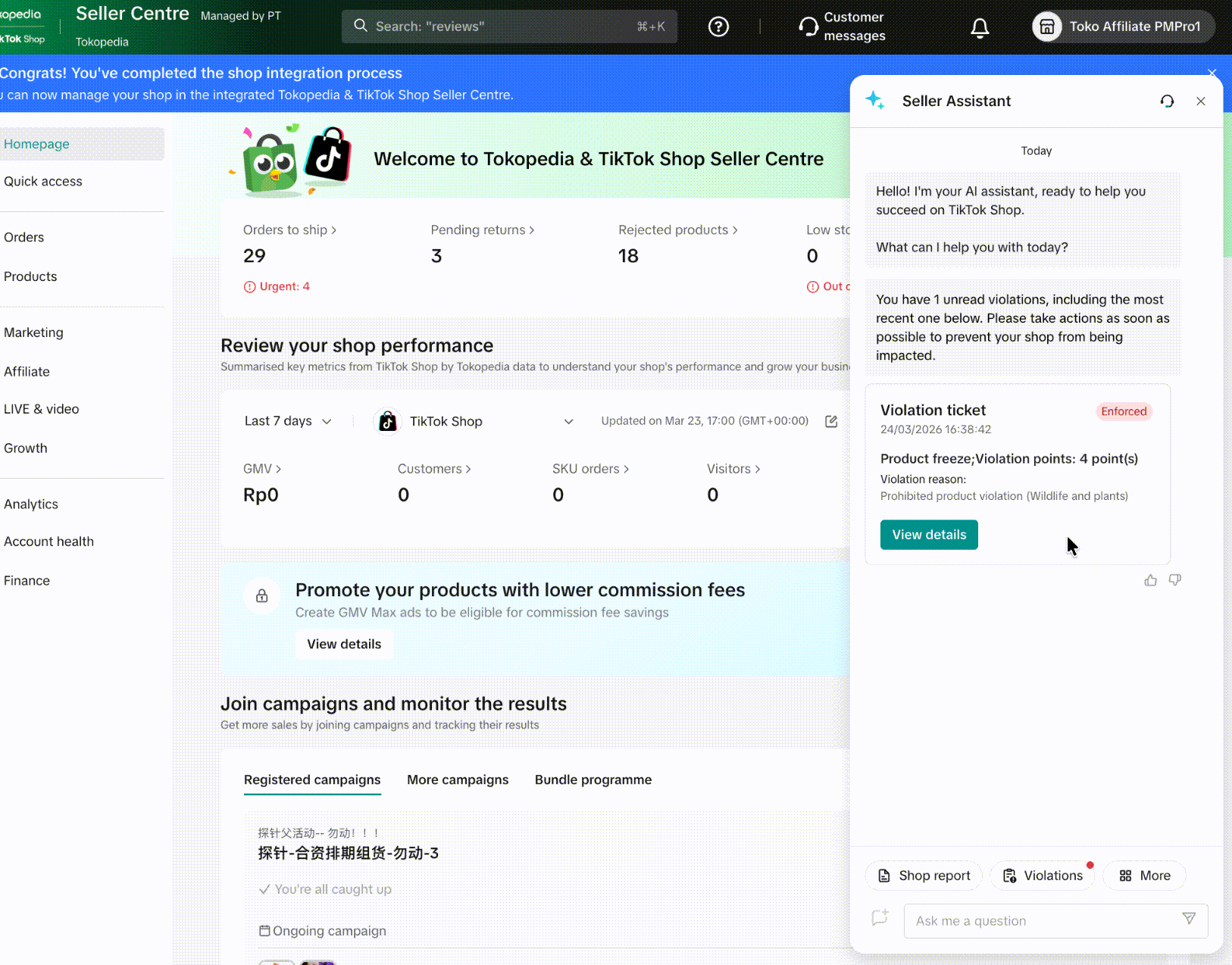
Task: Close the Seller Assistant panel
Action: pyautogui.click(x=1201, y=101)
